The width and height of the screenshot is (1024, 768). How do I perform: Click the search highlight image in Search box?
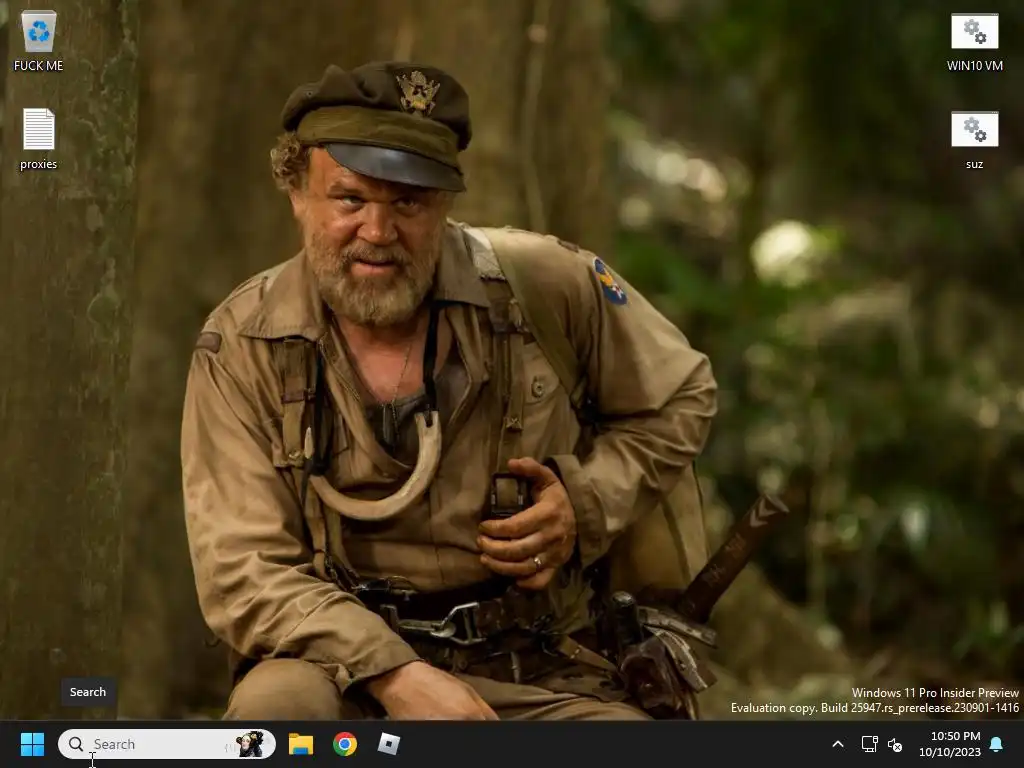coord(249,744)
